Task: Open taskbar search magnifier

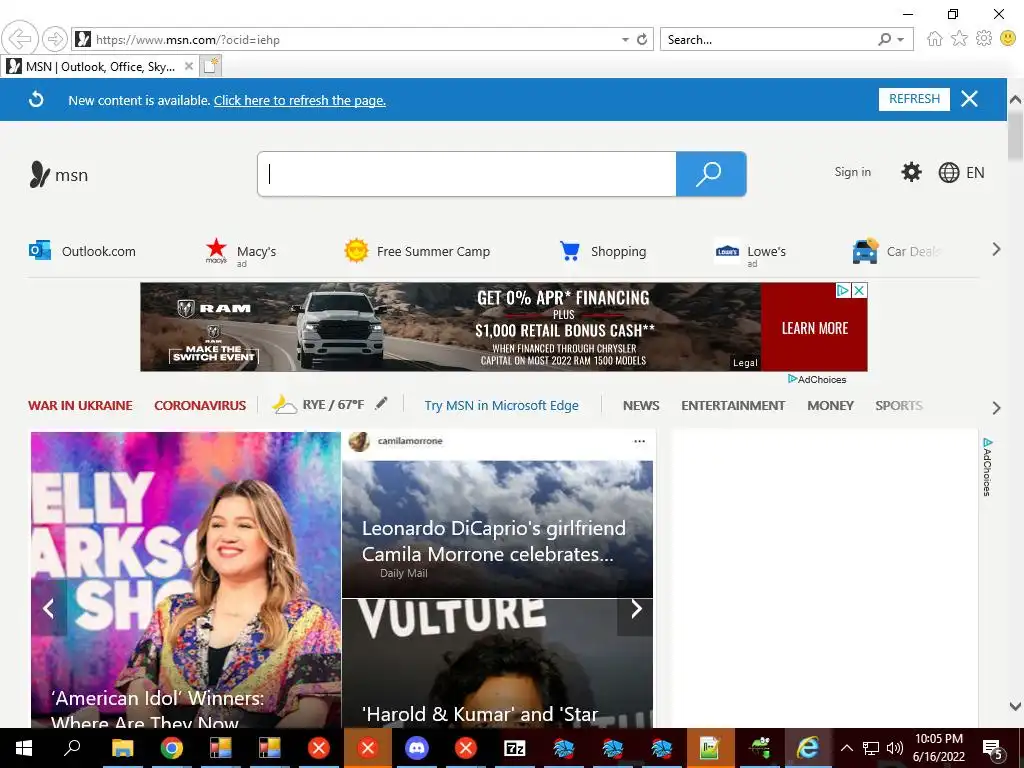Action: click(72, 747)
